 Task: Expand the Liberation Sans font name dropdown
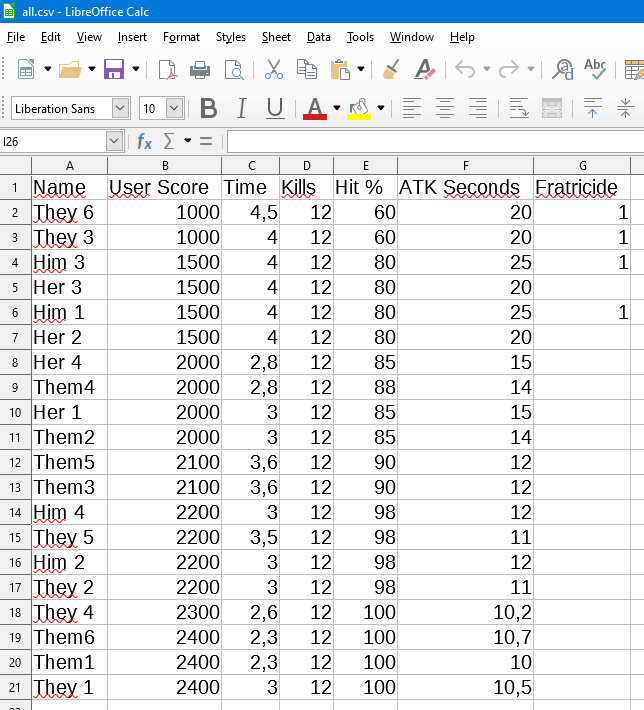coord(121,108)
